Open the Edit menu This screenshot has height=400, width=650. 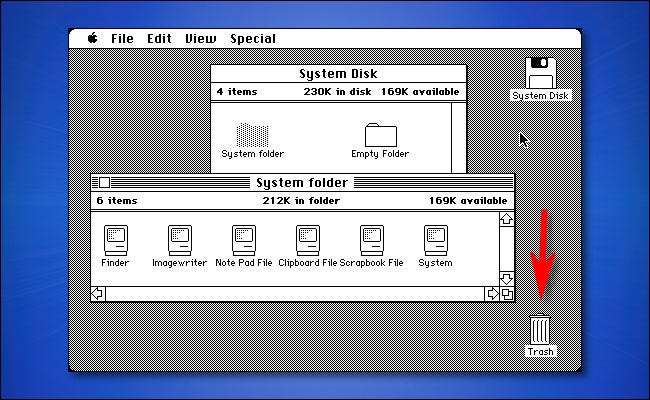(159, 39)
